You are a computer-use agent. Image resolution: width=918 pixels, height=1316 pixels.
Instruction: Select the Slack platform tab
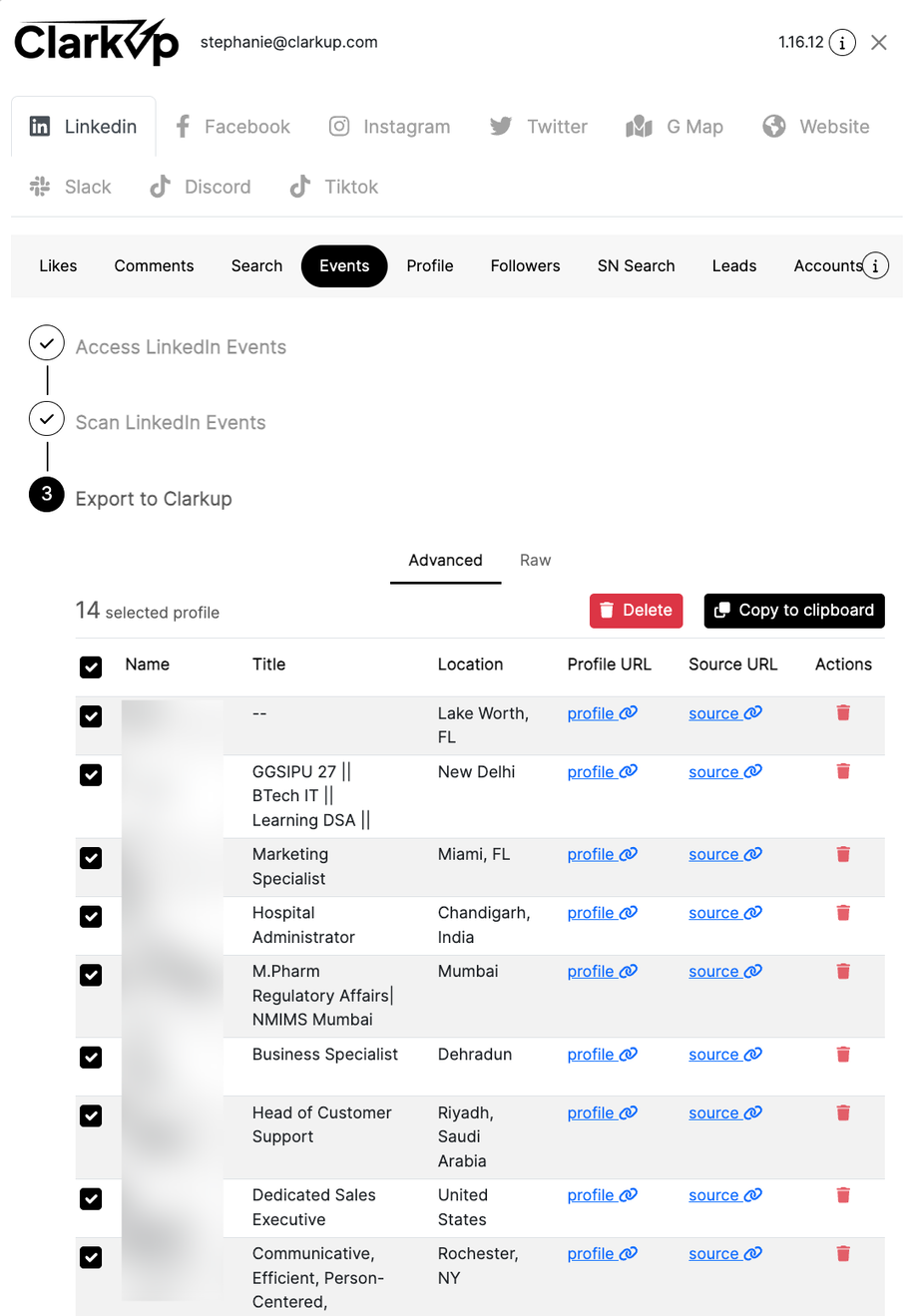point(70,187)
